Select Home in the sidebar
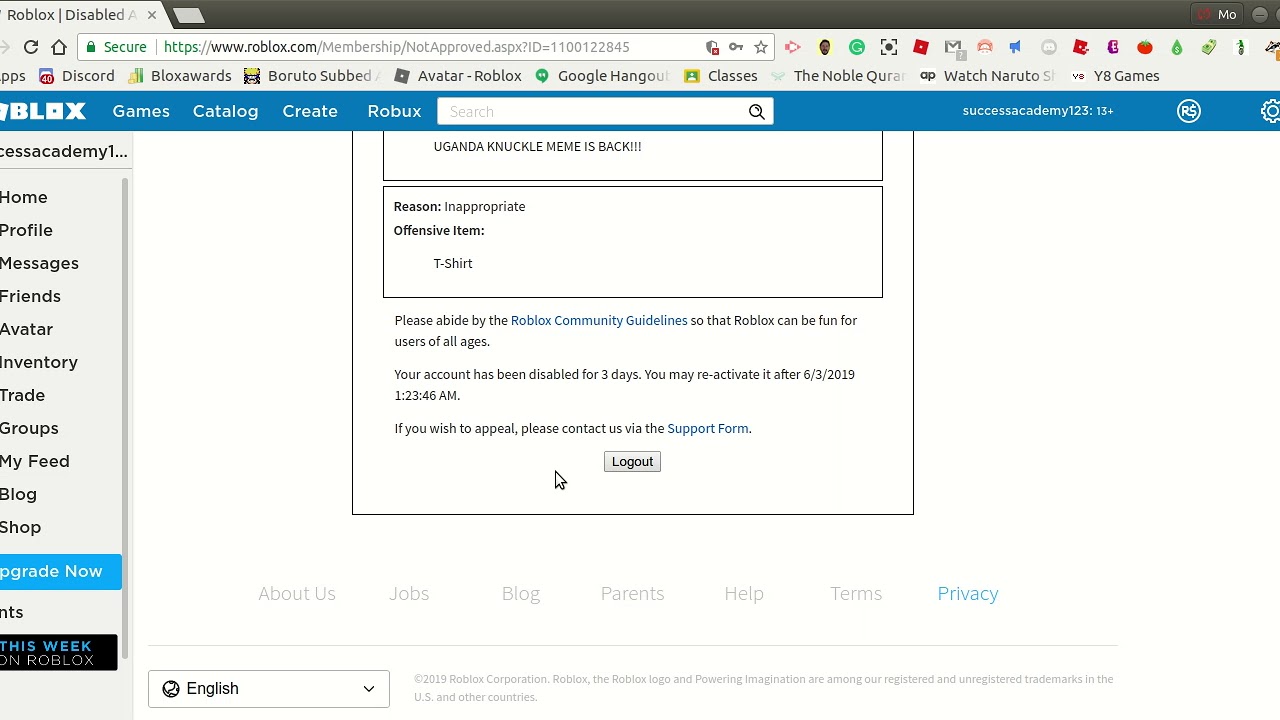 24,197
